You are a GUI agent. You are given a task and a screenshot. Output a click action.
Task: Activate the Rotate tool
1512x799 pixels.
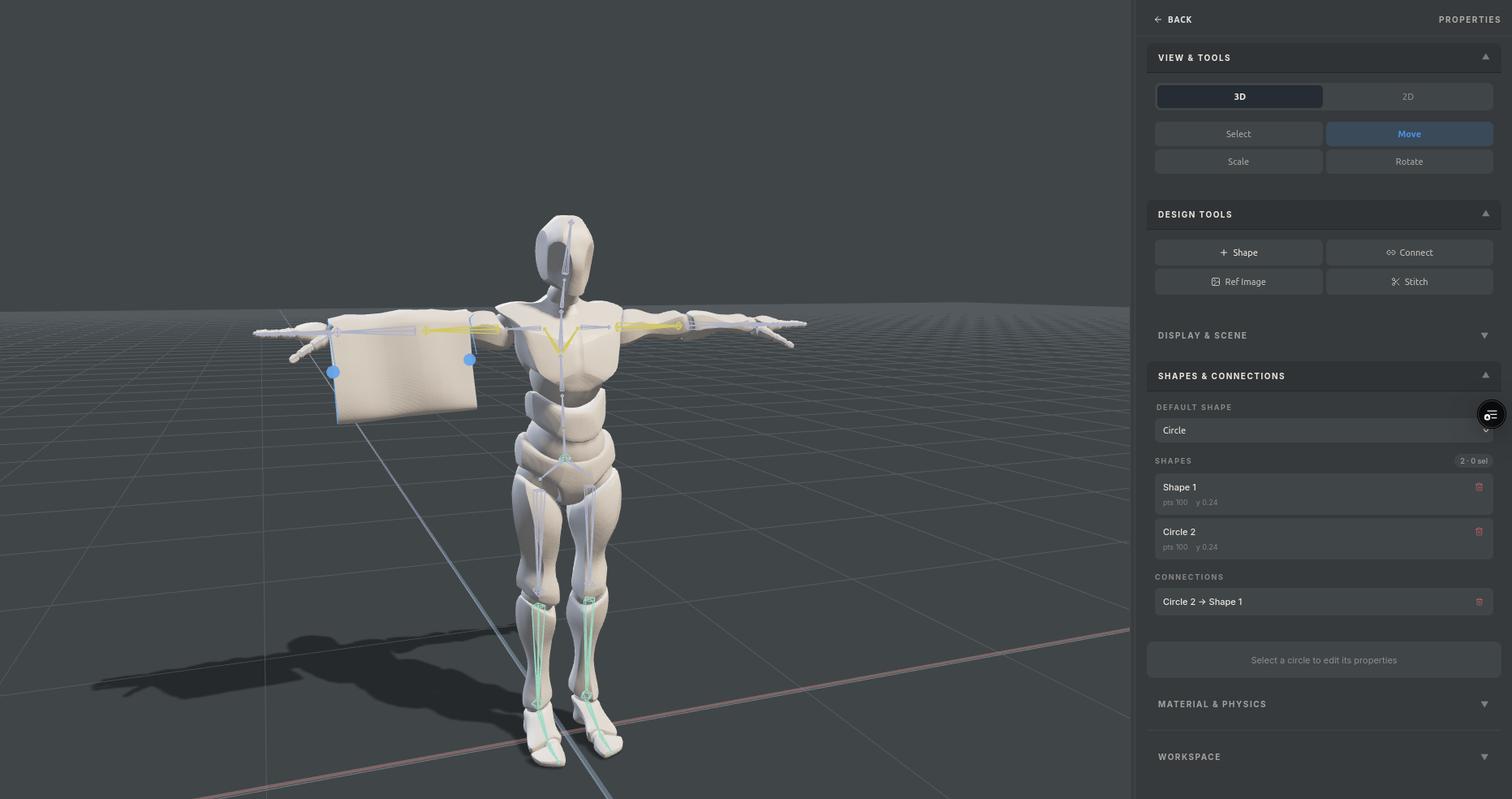pos(1409,162)
